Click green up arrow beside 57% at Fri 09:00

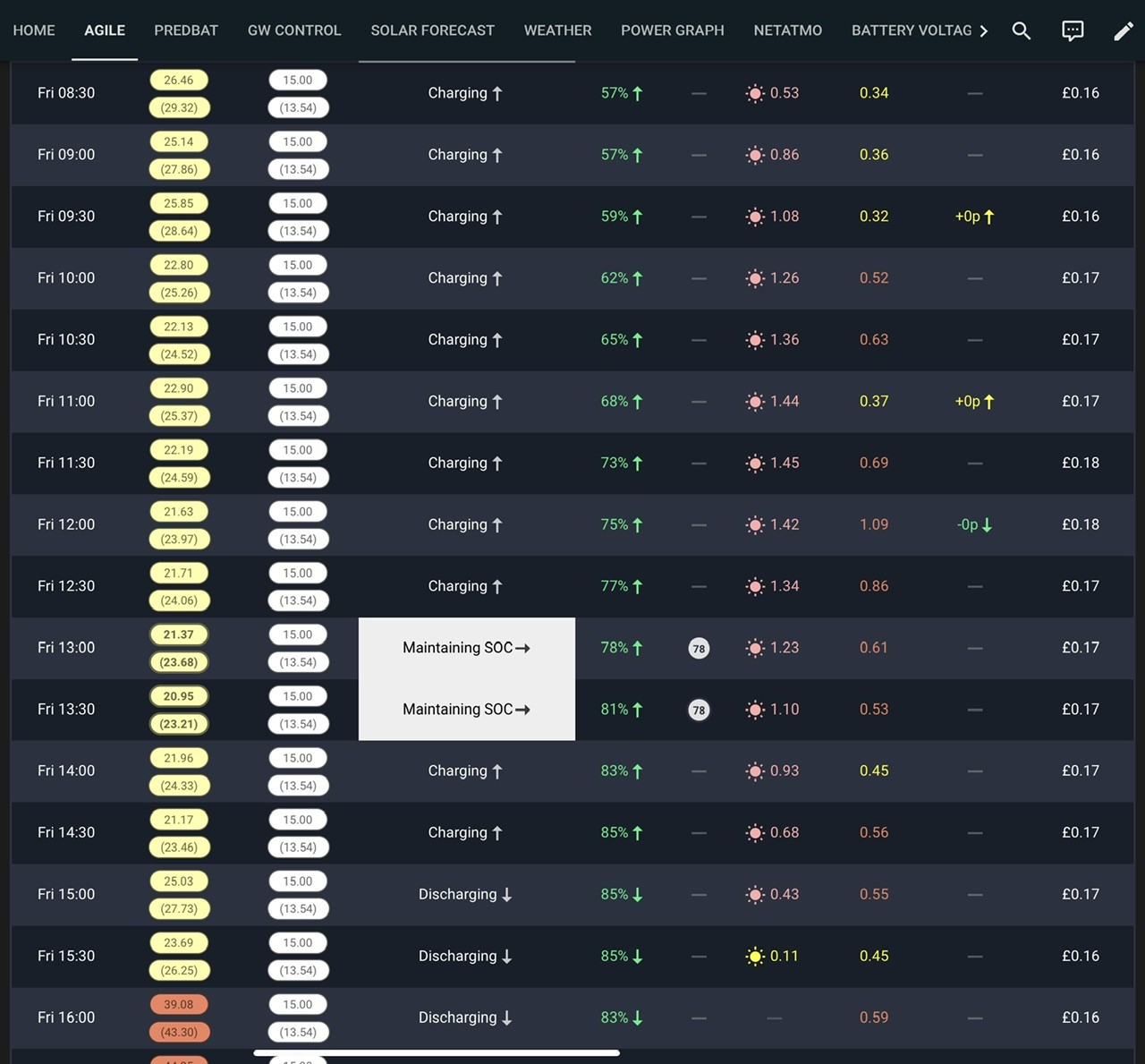click(637, 155)
